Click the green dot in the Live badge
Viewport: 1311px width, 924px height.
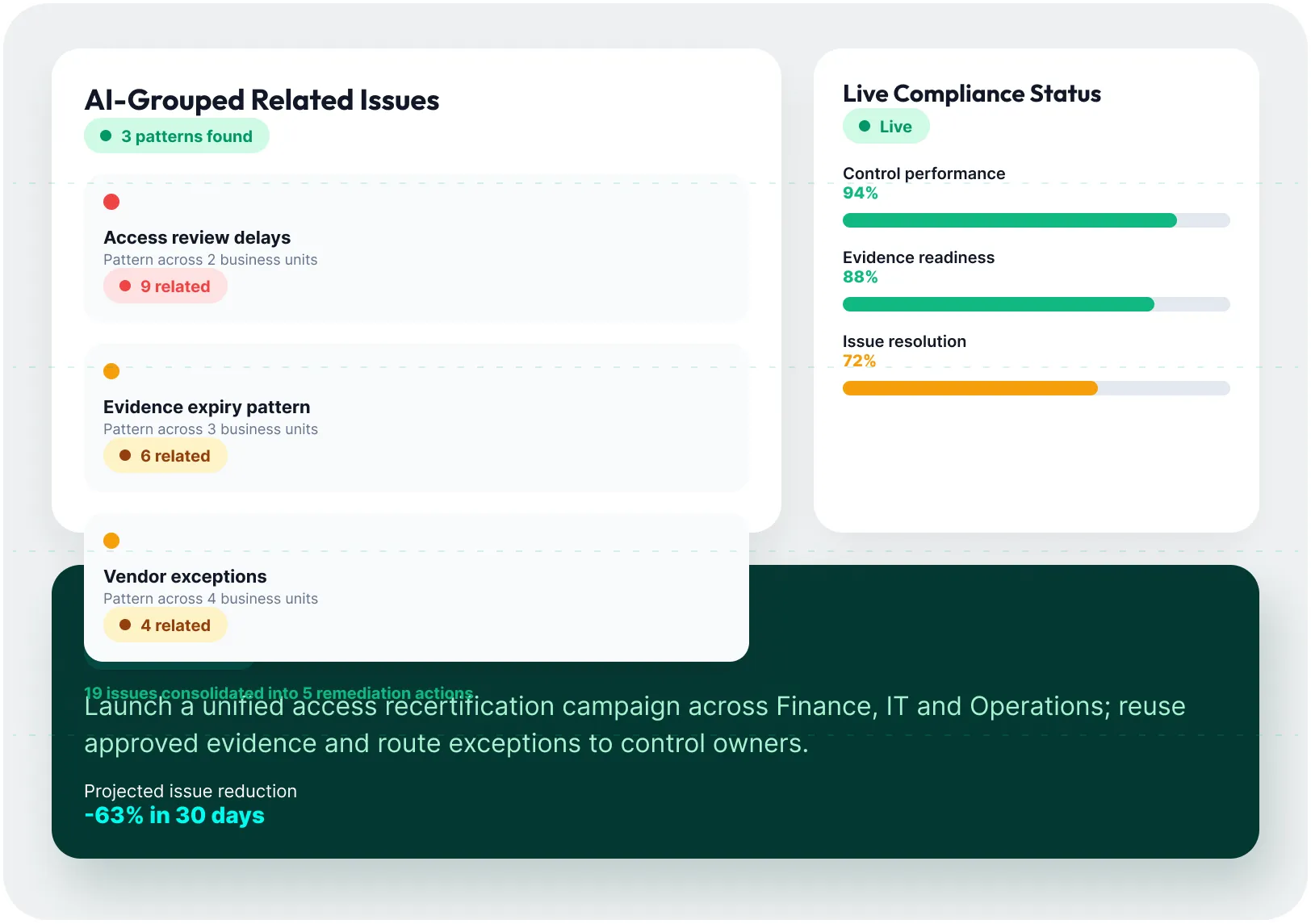865,126
